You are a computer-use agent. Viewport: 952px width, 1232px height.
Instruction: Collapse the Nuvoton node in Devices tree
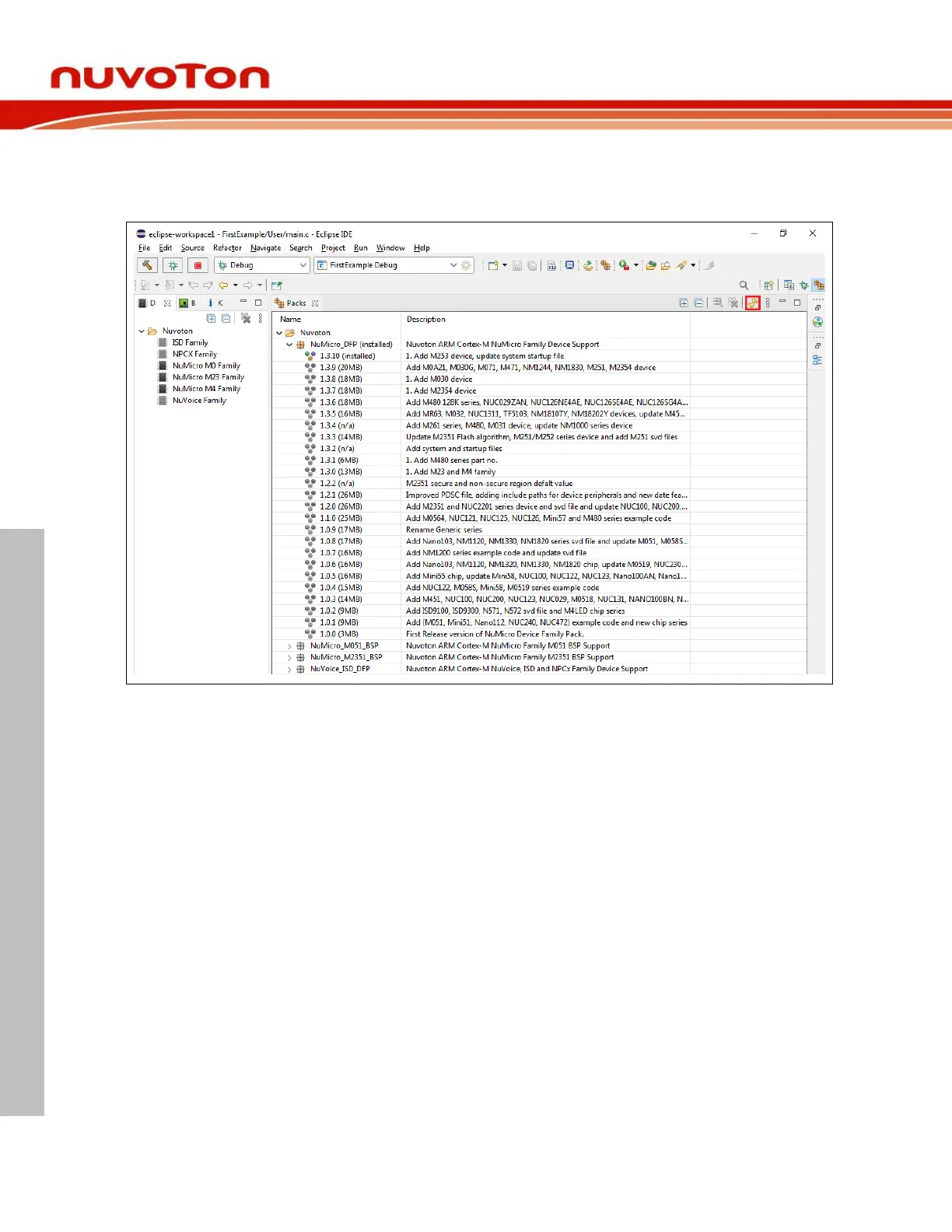pyautogui.click(x=142, y=331)
